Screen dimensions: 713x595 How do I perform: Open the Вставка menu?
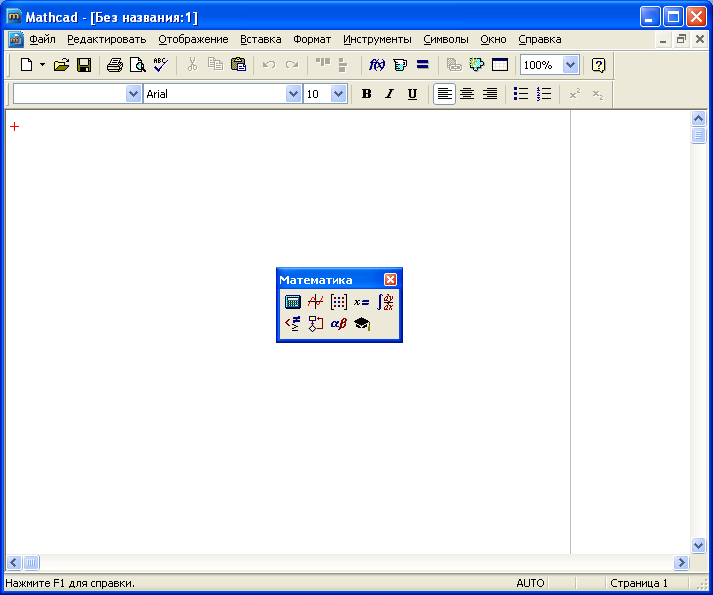pyautogui.click(x=261, y=40)
